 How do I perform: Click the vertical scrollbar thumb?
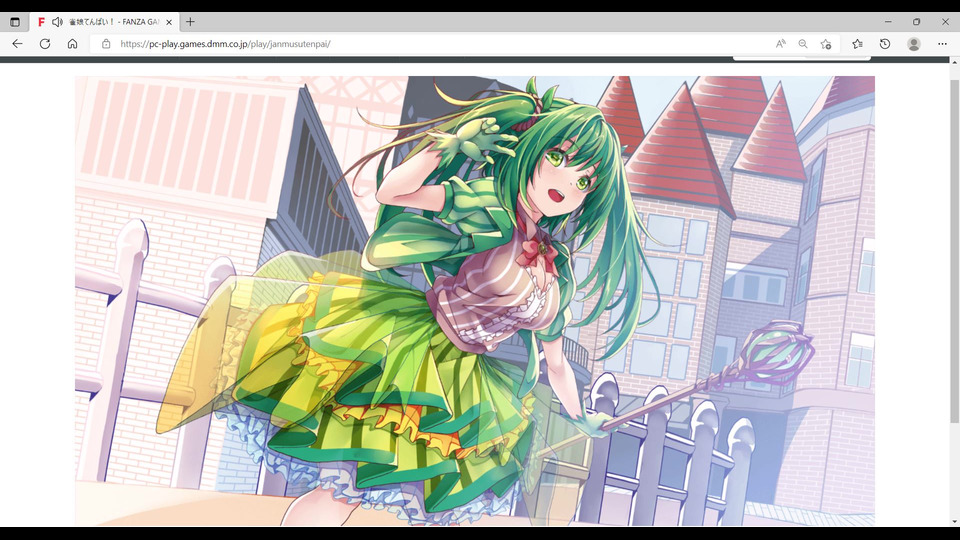(x=954, y=250)
